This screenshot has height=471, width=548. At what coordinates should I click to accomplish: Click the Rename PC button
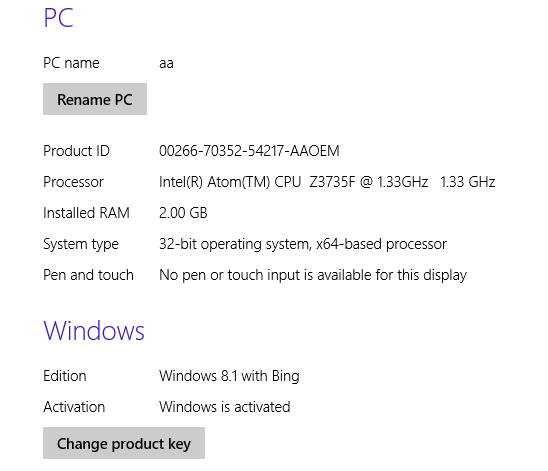point(95,99)
